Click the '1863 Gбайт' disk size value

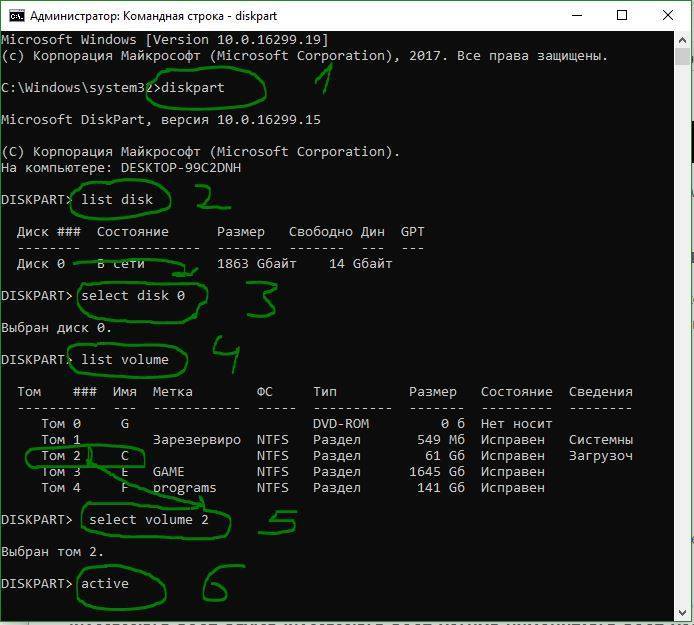tap(256, 264)
